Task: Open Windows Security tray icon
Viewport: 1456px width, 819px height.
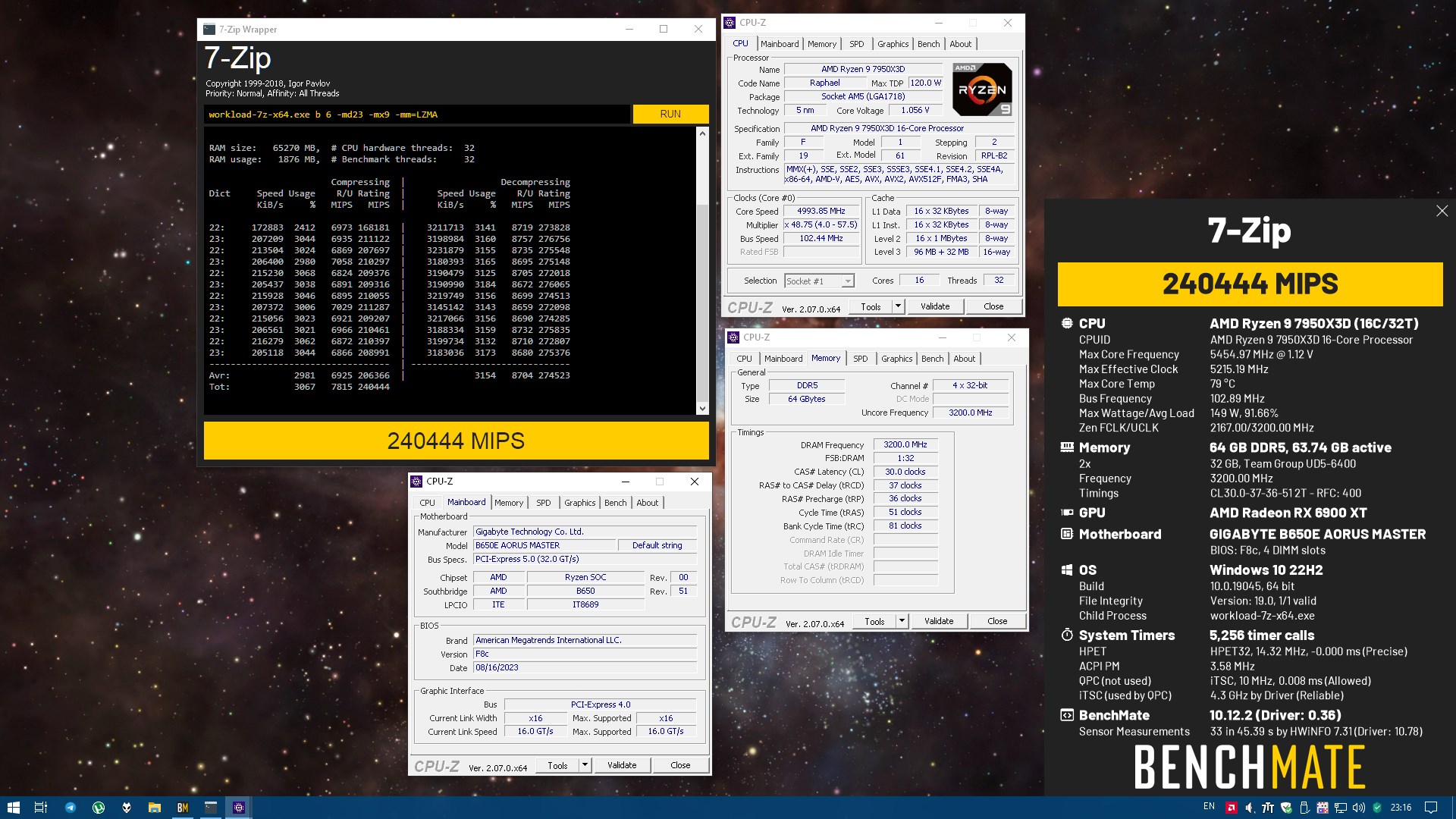Action: point(1286,808)
